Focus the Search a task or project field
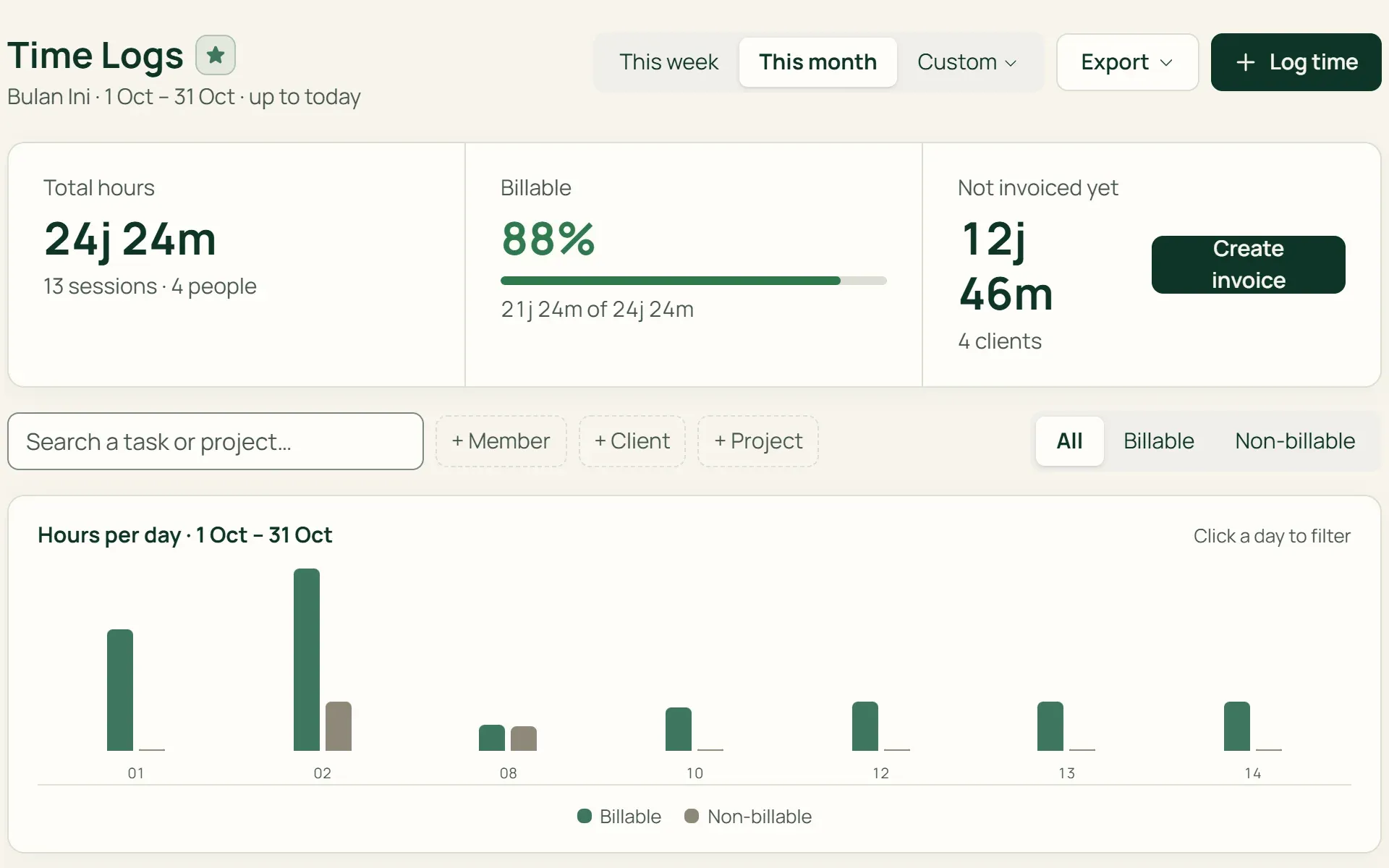This screenshot has width=1389, height=868. [x=216, y=441]
